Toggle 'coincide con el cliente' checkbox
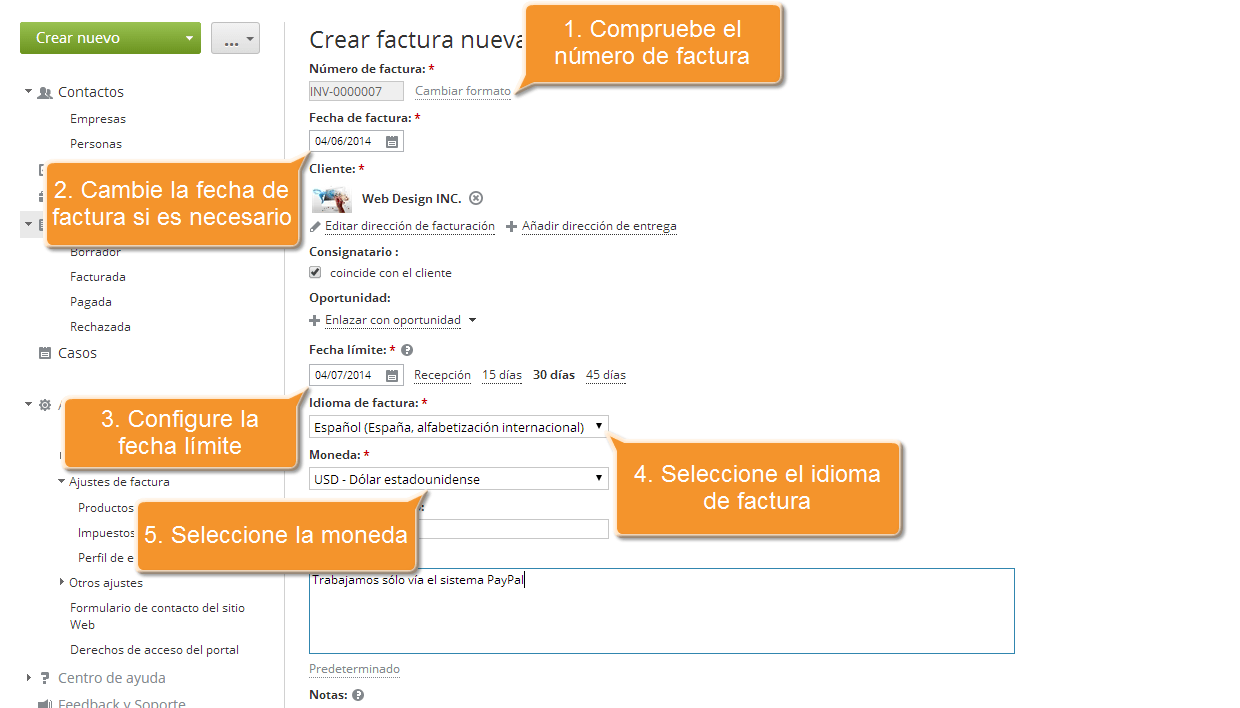Screen dimensions: 1240x708 [316, 272]
